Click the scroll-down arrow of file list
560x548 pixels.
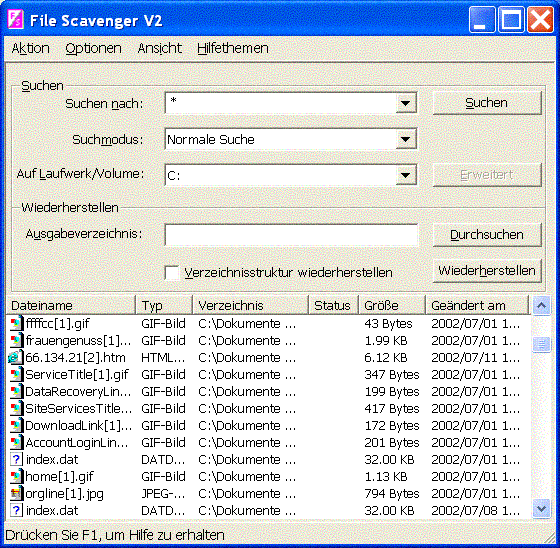[541, 508]
